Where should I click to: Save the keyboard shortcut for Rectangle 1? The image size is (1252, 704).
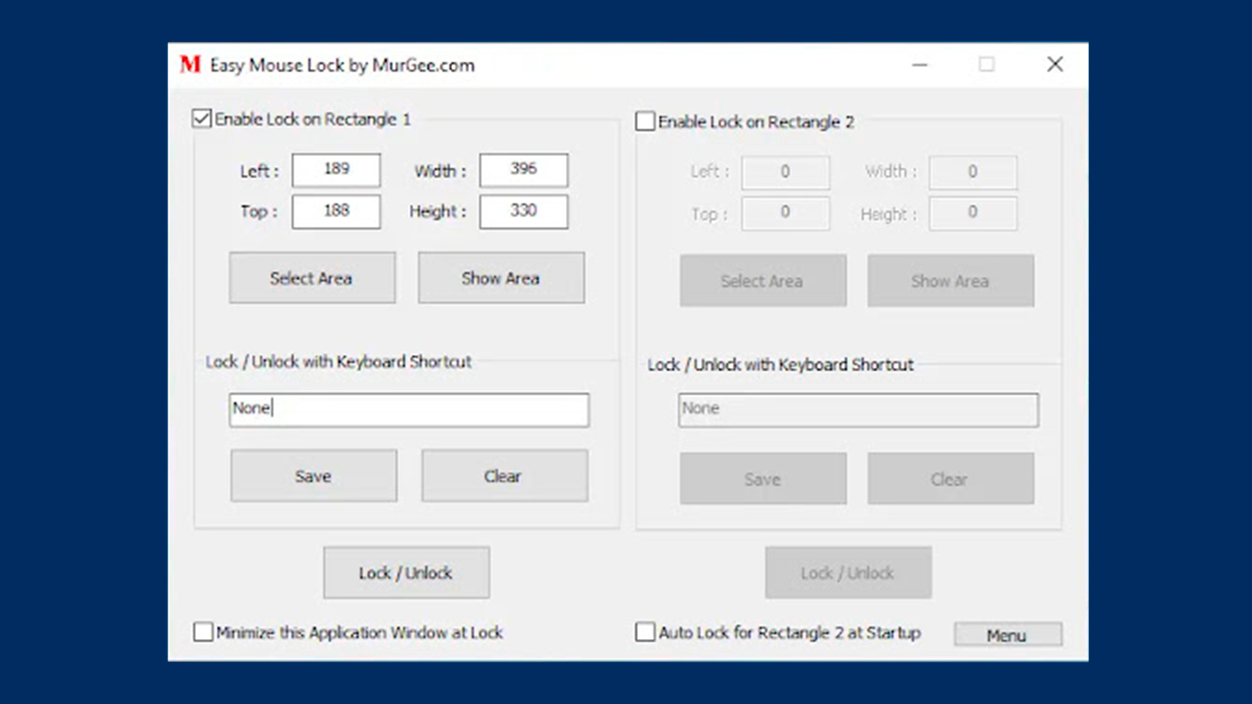313,476
